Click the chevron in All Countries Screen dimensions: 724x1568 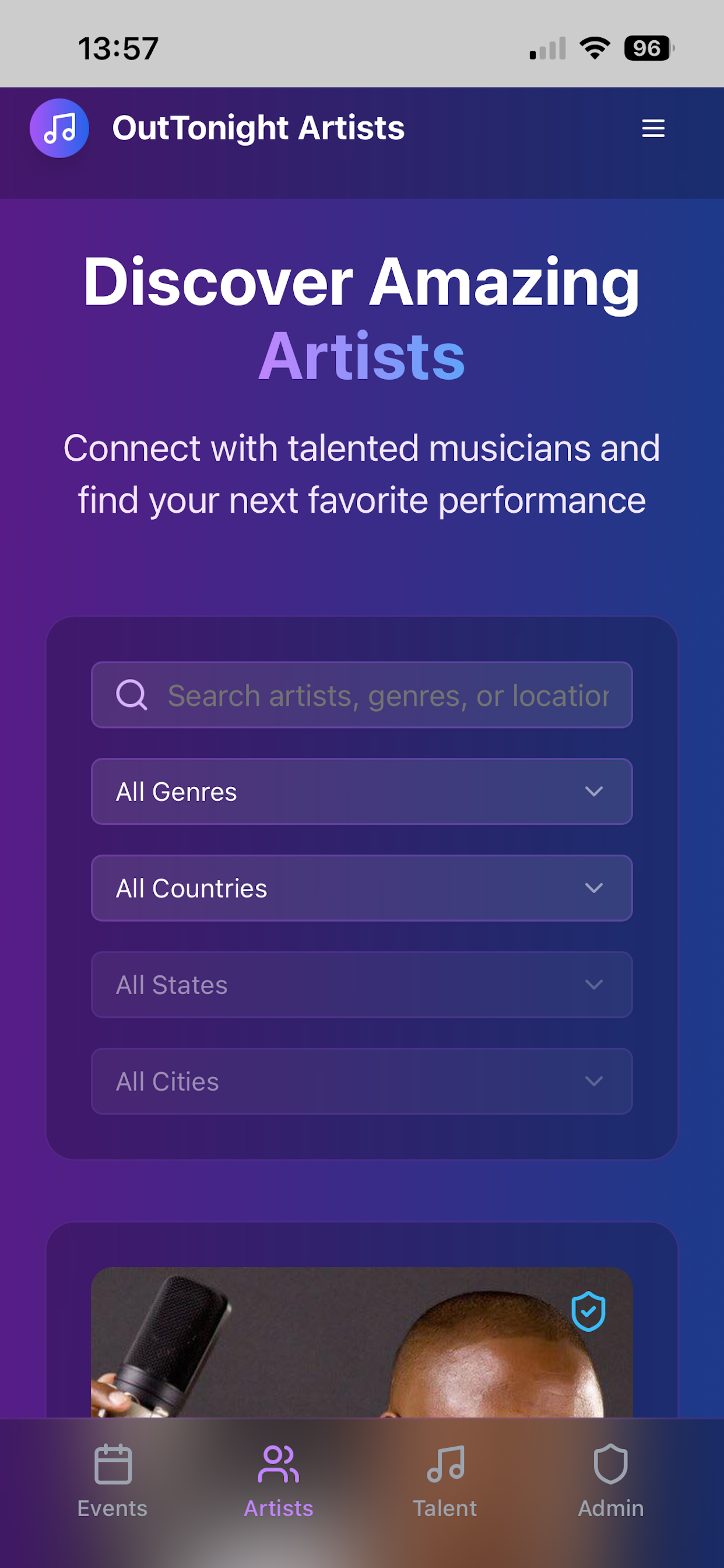coord(594,888)
